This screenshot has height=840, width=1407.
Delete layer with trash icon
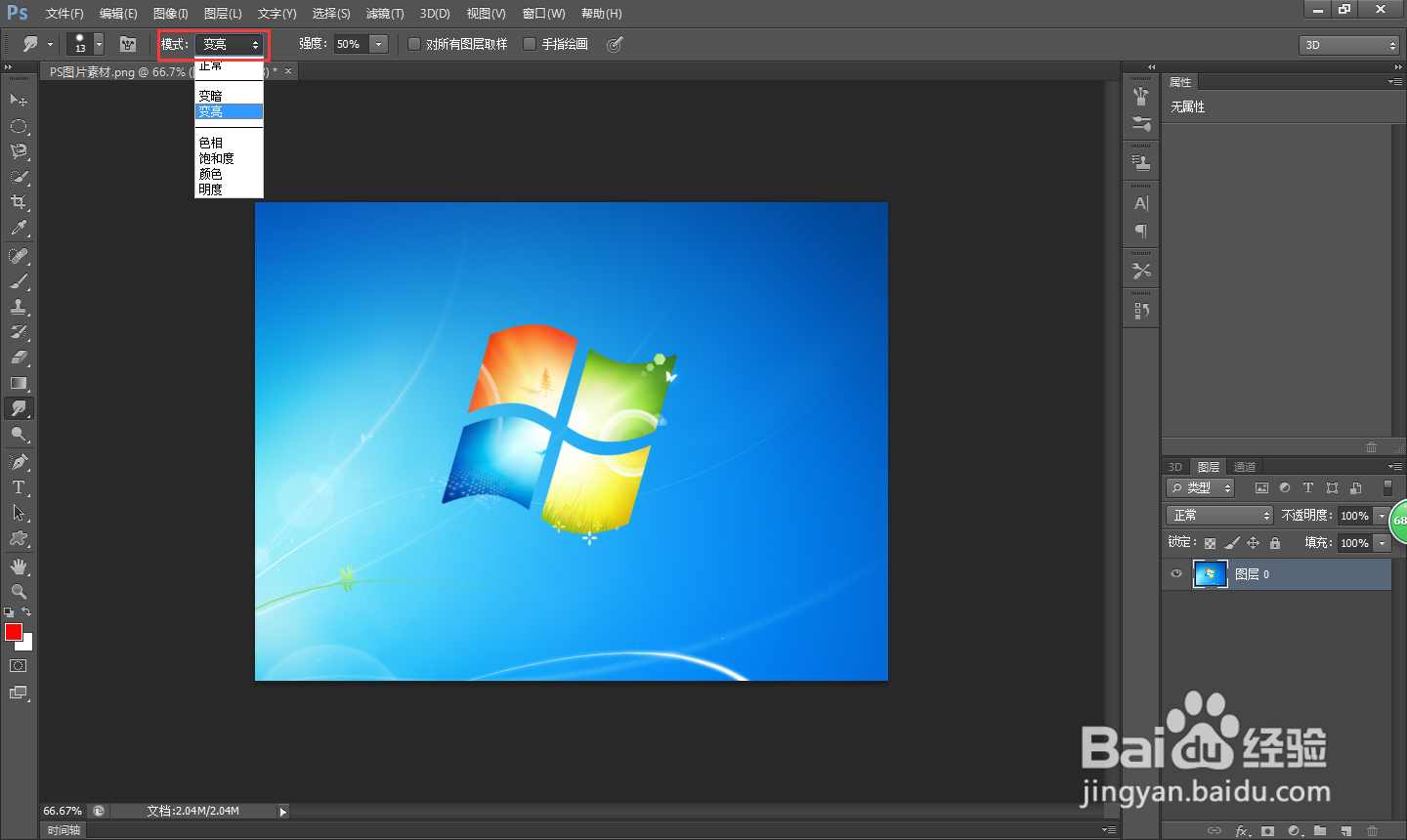tap(1372, 831)
